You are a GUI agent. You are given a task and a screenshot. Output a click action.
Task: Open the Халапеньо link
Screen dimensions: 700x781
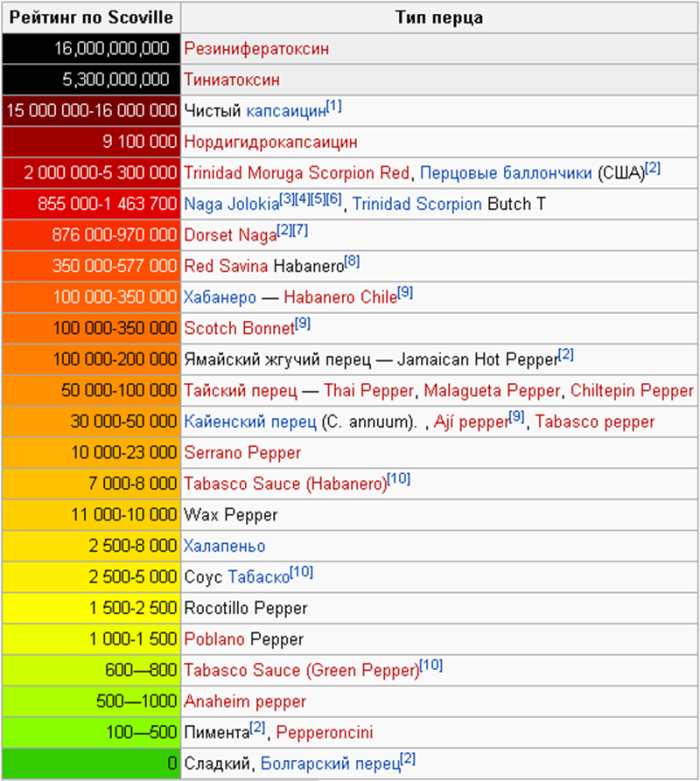coord(224,546)
